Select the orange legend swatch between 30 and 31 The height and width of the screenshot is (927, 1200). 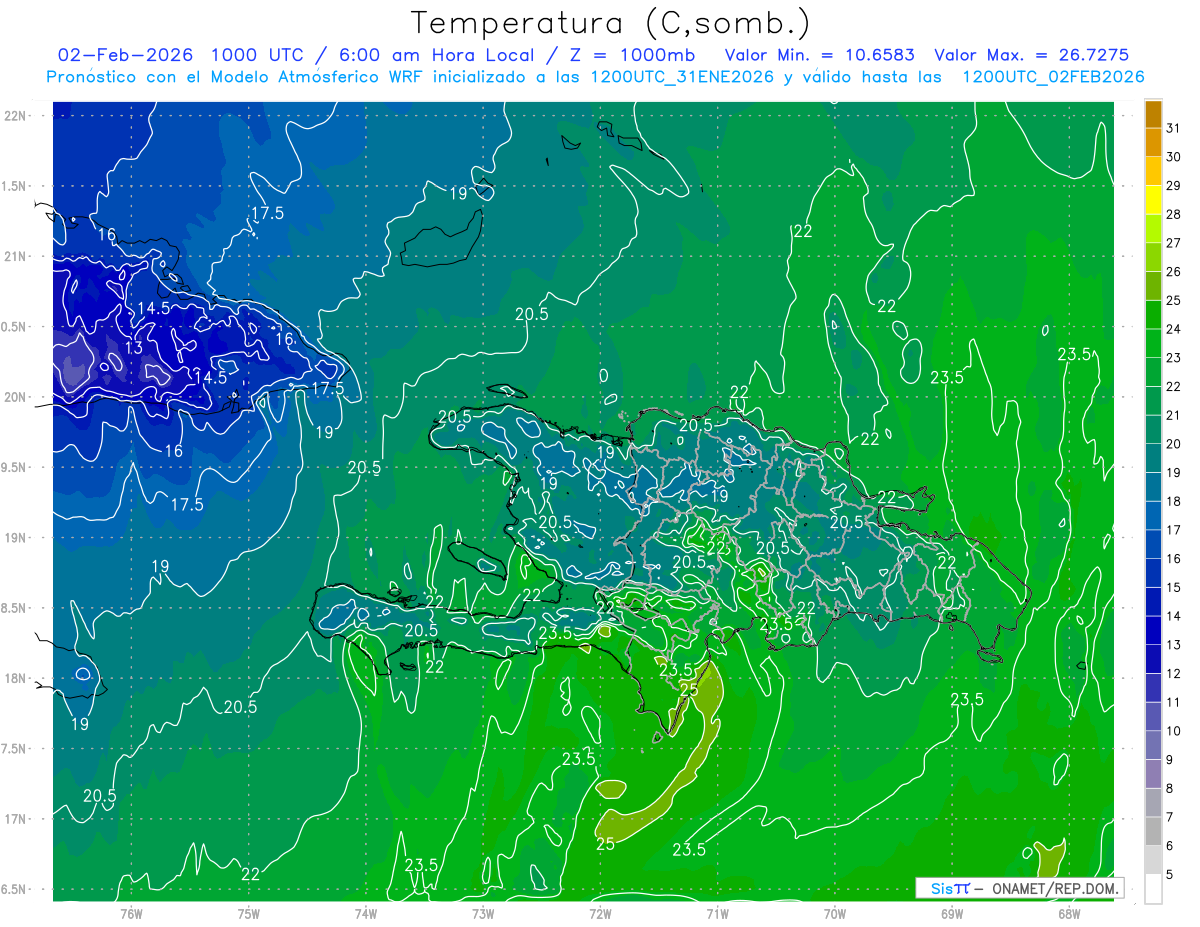point(1153,143)
